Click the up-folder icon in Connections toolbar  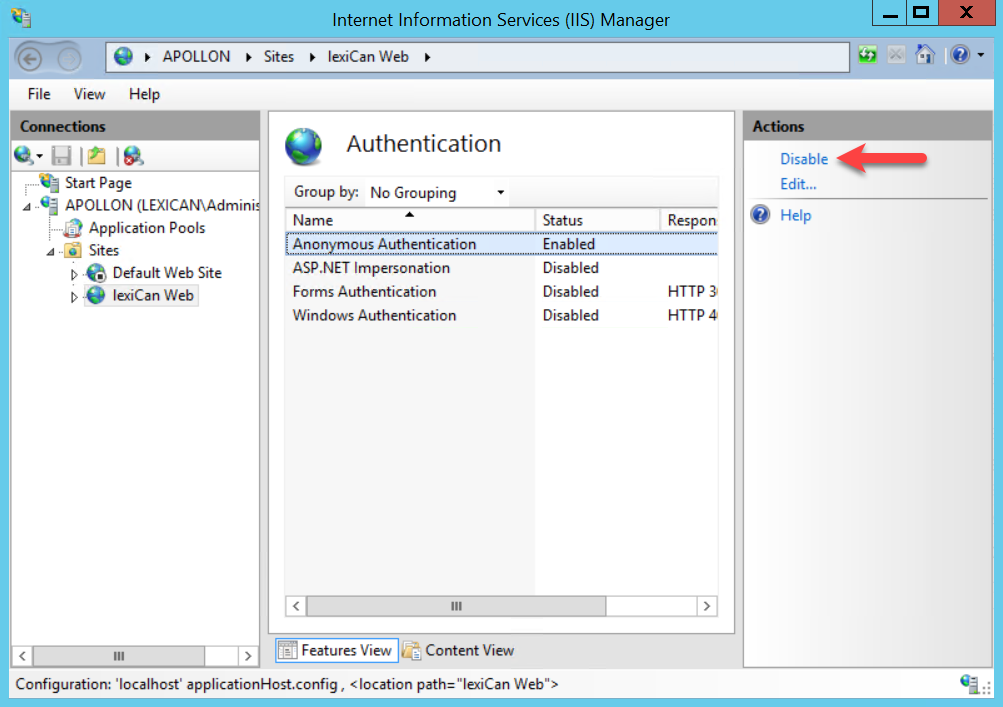pos(96,155)
